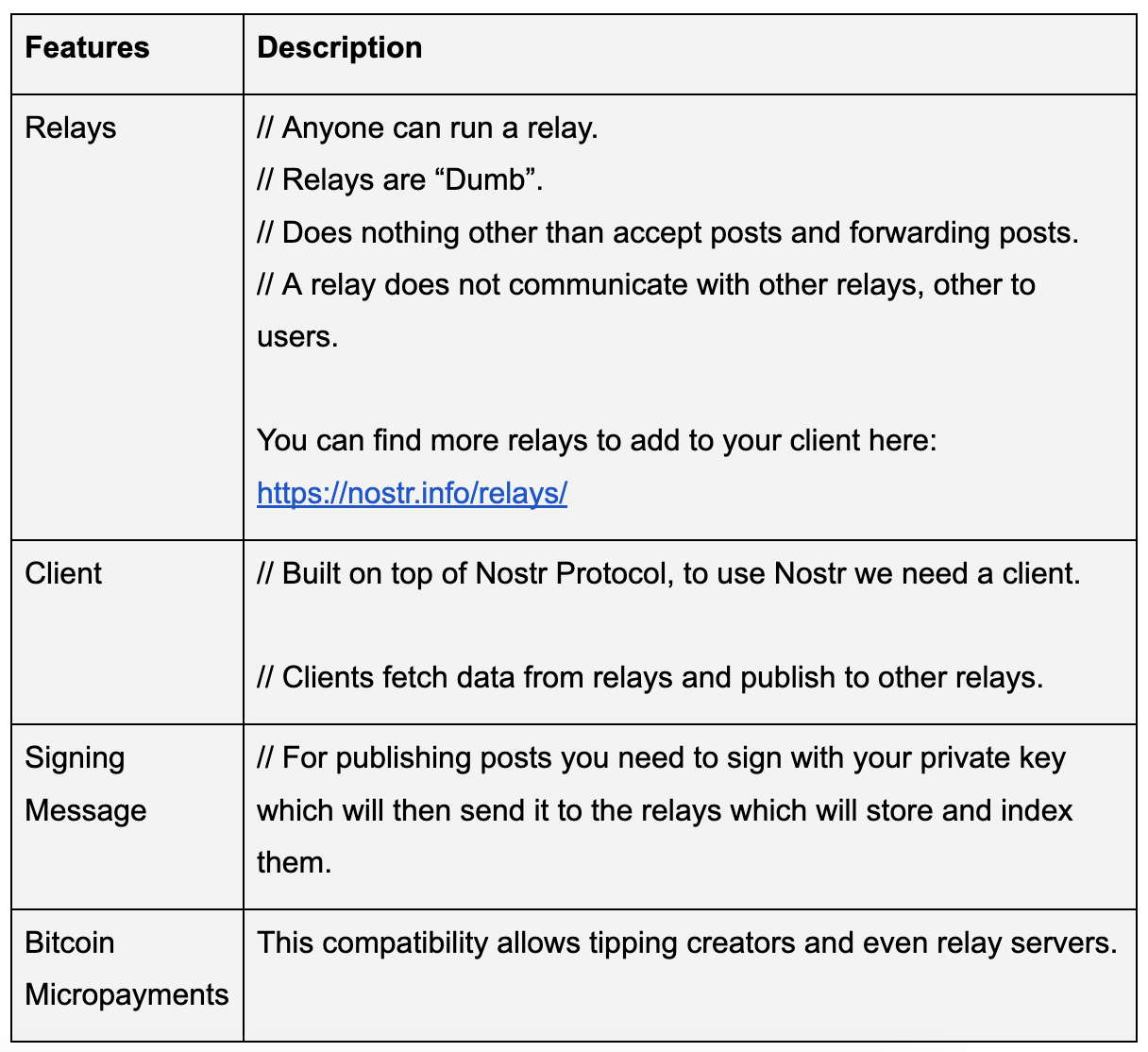1148x1052 pixels.
Task: Click the Features column header
Action: (87, 48)
